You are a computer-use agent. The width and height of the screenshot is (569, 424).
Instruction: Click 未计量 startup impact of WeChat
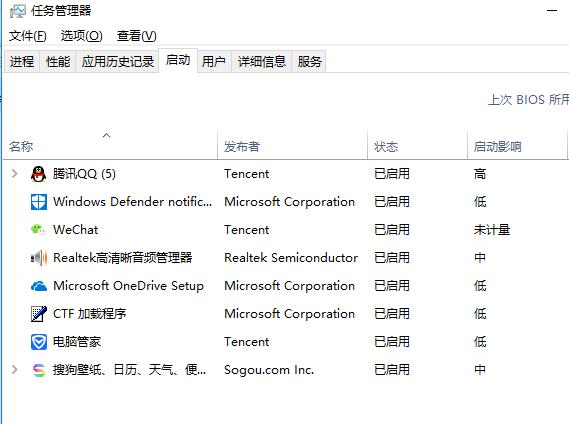pyautogui.click(x=492, y=230)
